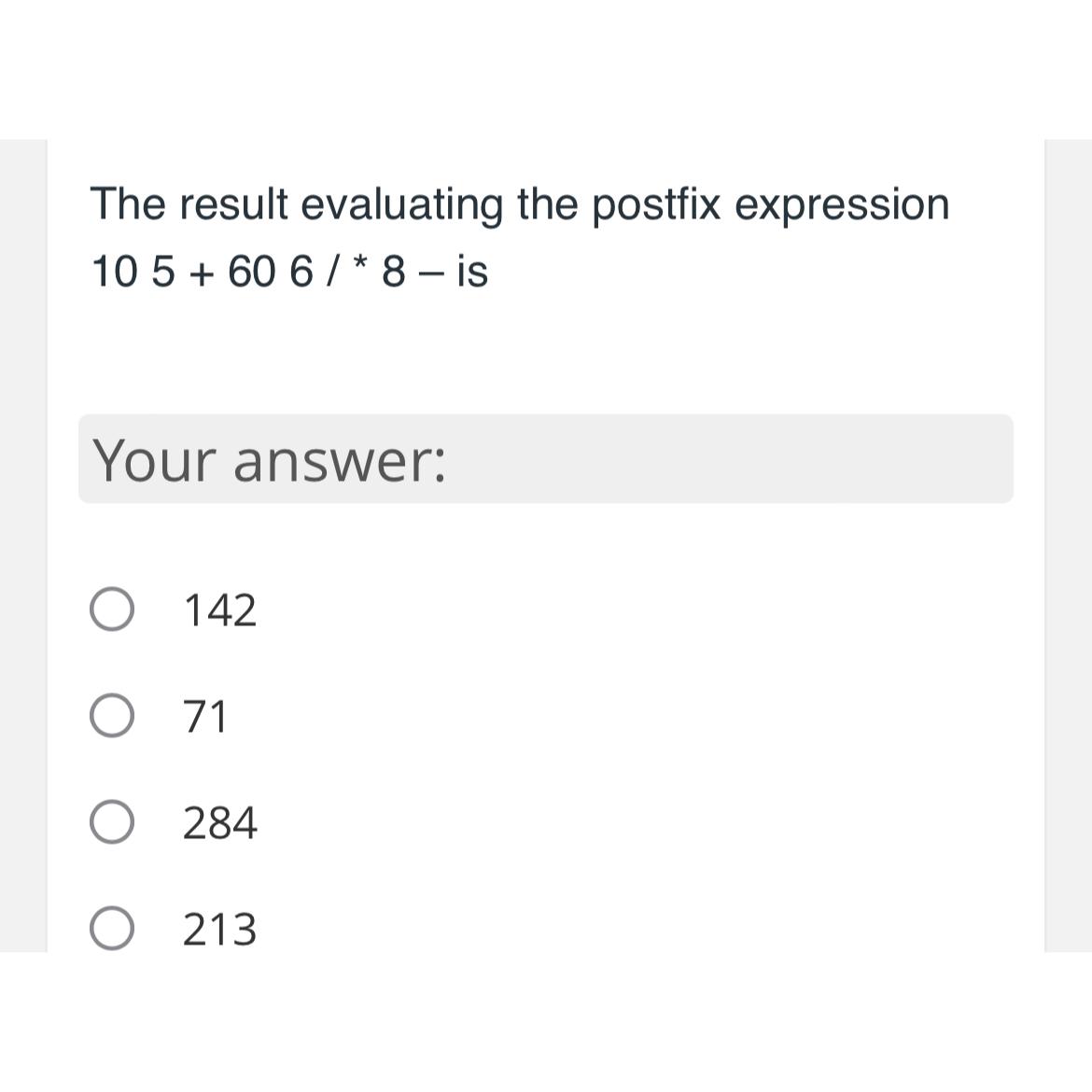
Task: Select the radio button for answer 142
Action: 113,609
